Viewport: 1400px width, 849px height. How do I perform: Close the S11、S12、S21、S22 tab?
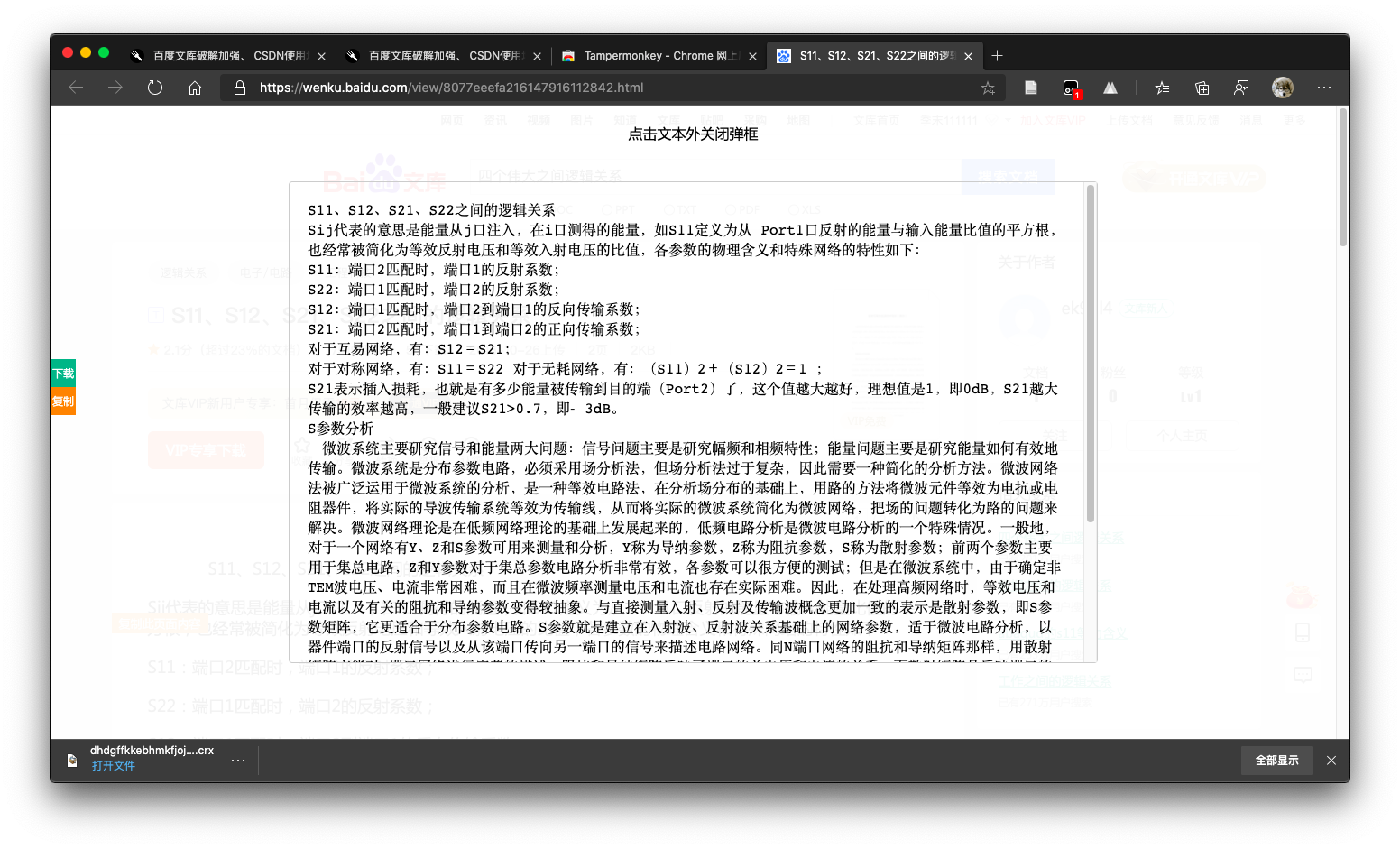pos(968,56)
